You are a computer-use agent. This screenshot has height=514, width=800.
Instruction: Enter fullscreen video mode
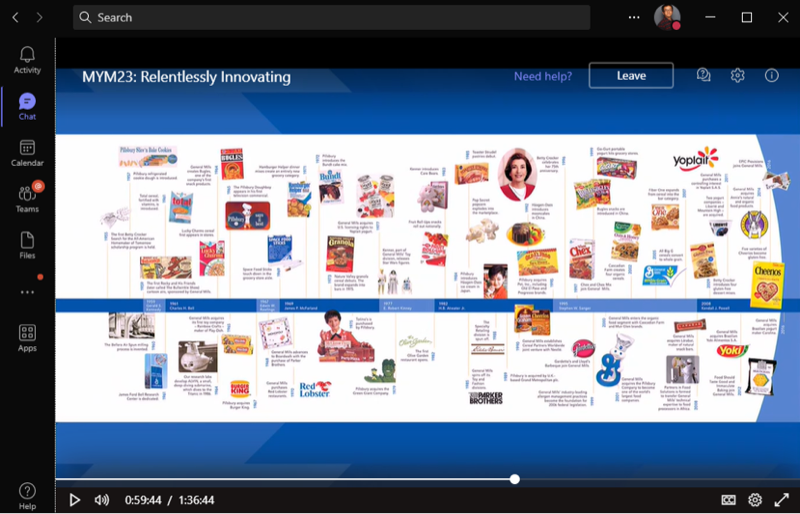click(781, 500)
